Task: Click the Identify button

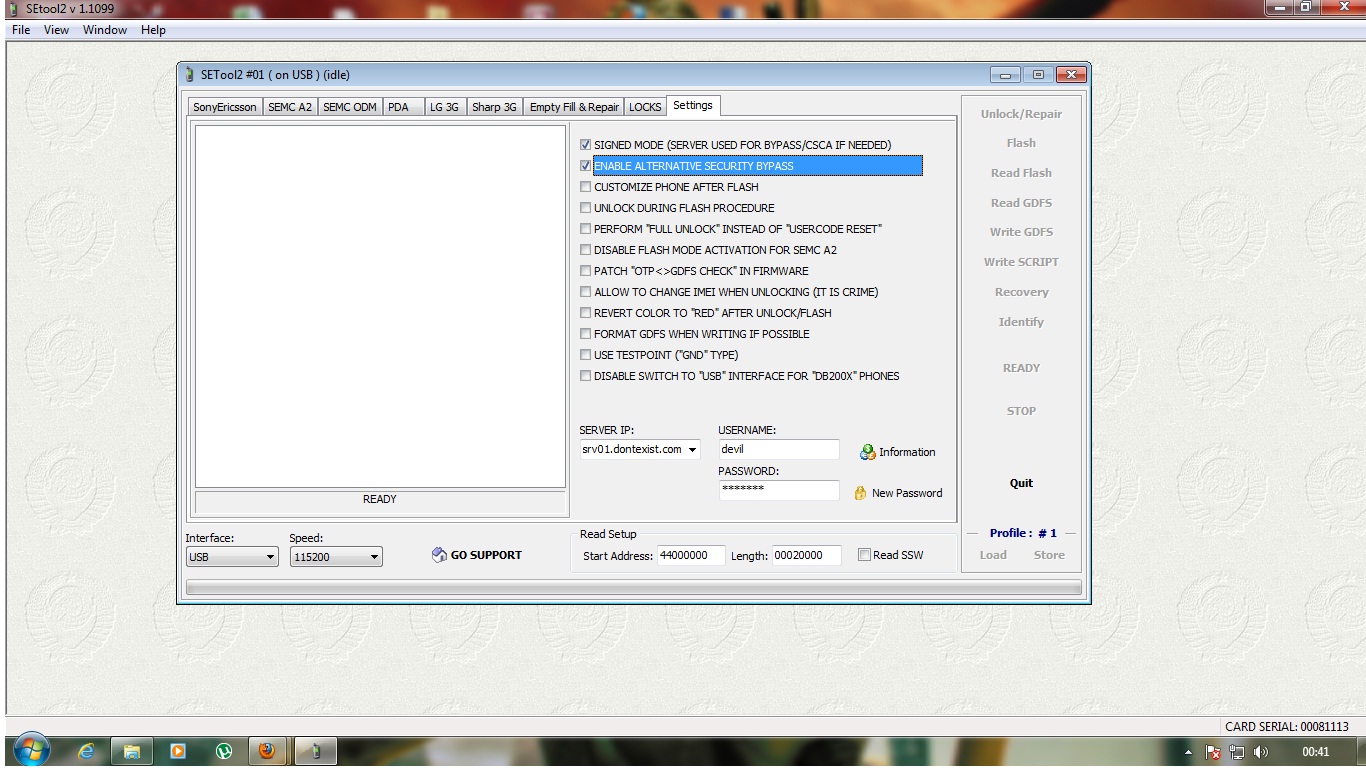Action: (x=1021, y=322)
